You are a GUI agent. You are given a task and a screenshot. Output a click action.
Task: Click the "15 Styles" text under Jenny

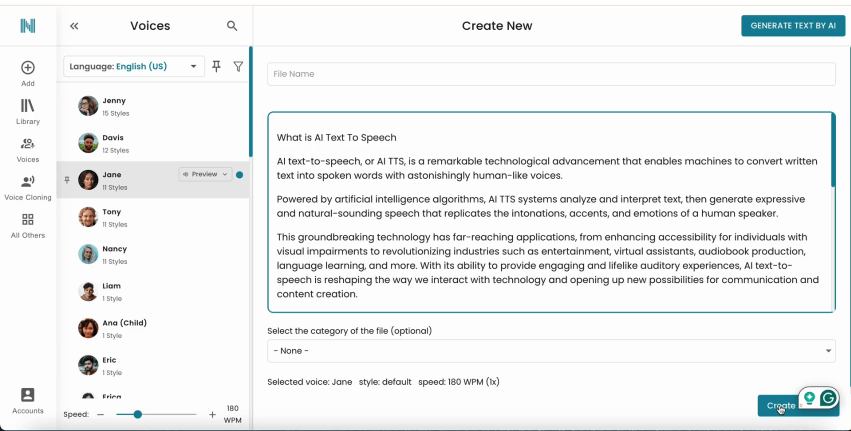(116, 113)
